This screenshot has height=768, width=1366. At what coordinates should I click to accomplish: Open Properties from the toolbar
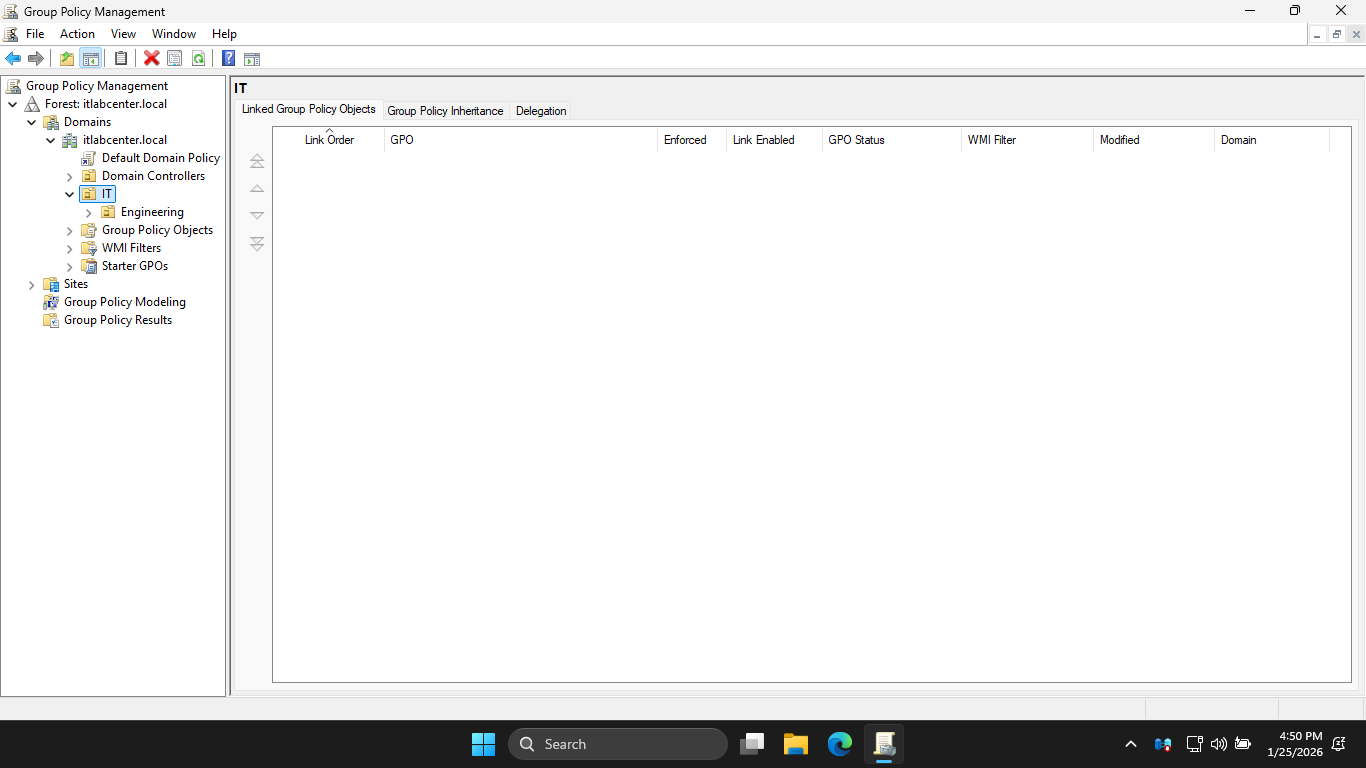pos(175,59)
